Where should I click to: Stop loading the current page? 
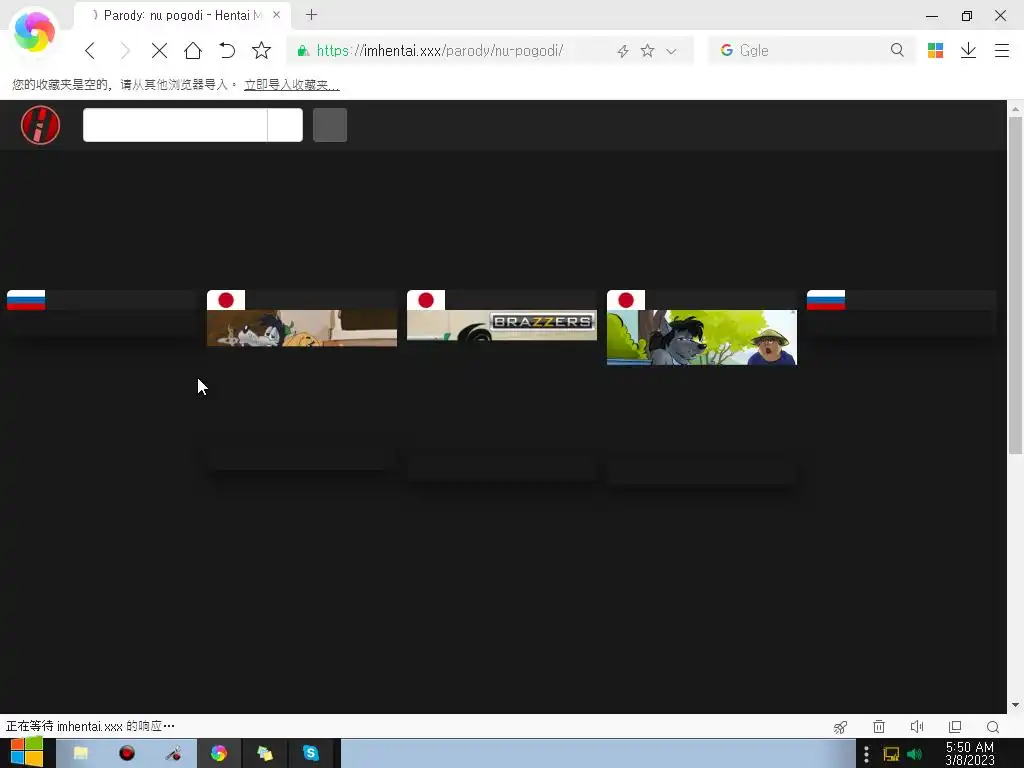159,51
